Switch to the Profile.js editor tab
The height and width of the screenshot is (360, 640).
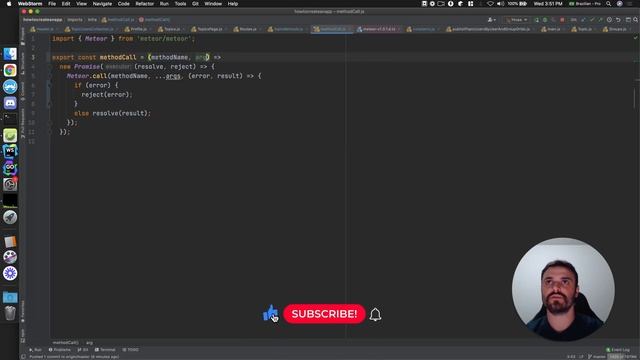138,29
